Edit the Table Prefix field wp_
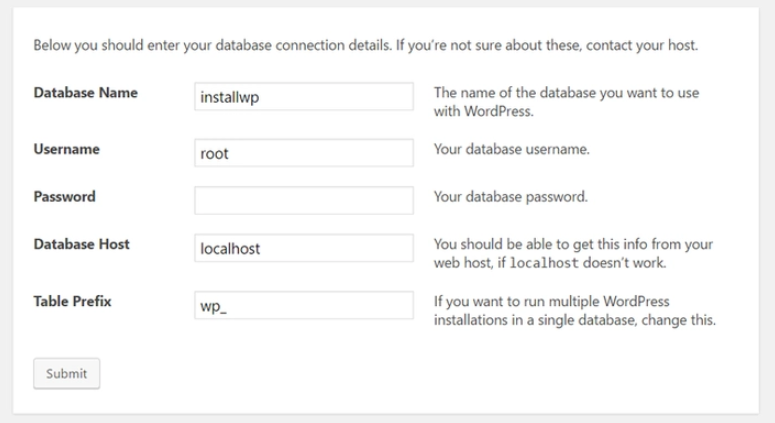775x423 pixels. 304,305
